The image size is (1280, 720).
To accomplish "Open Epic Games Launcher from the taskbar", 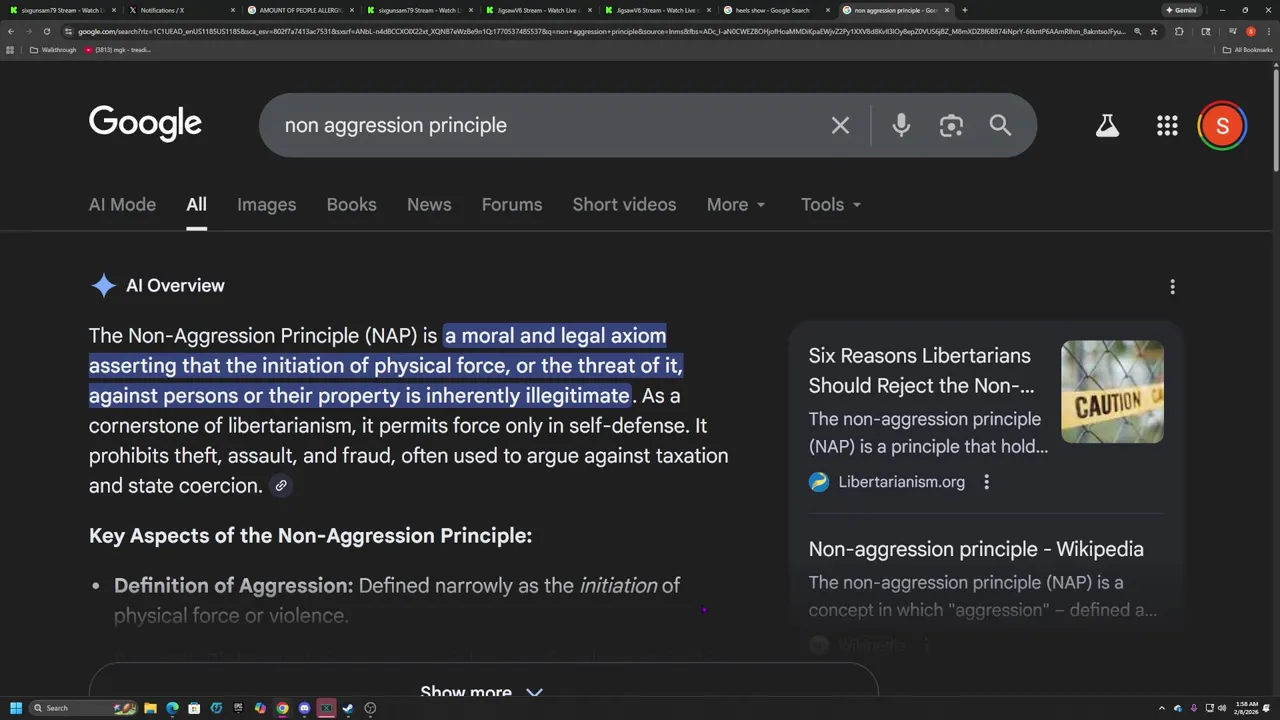I will pyautogui.click(x=238, y=708).
